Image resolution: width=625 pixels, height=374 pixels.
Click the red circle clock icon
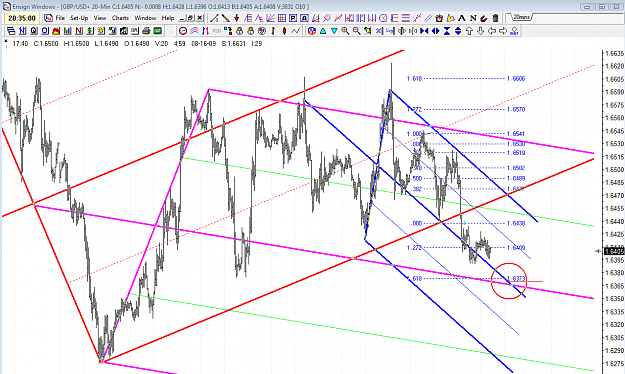tap(183, 31)
